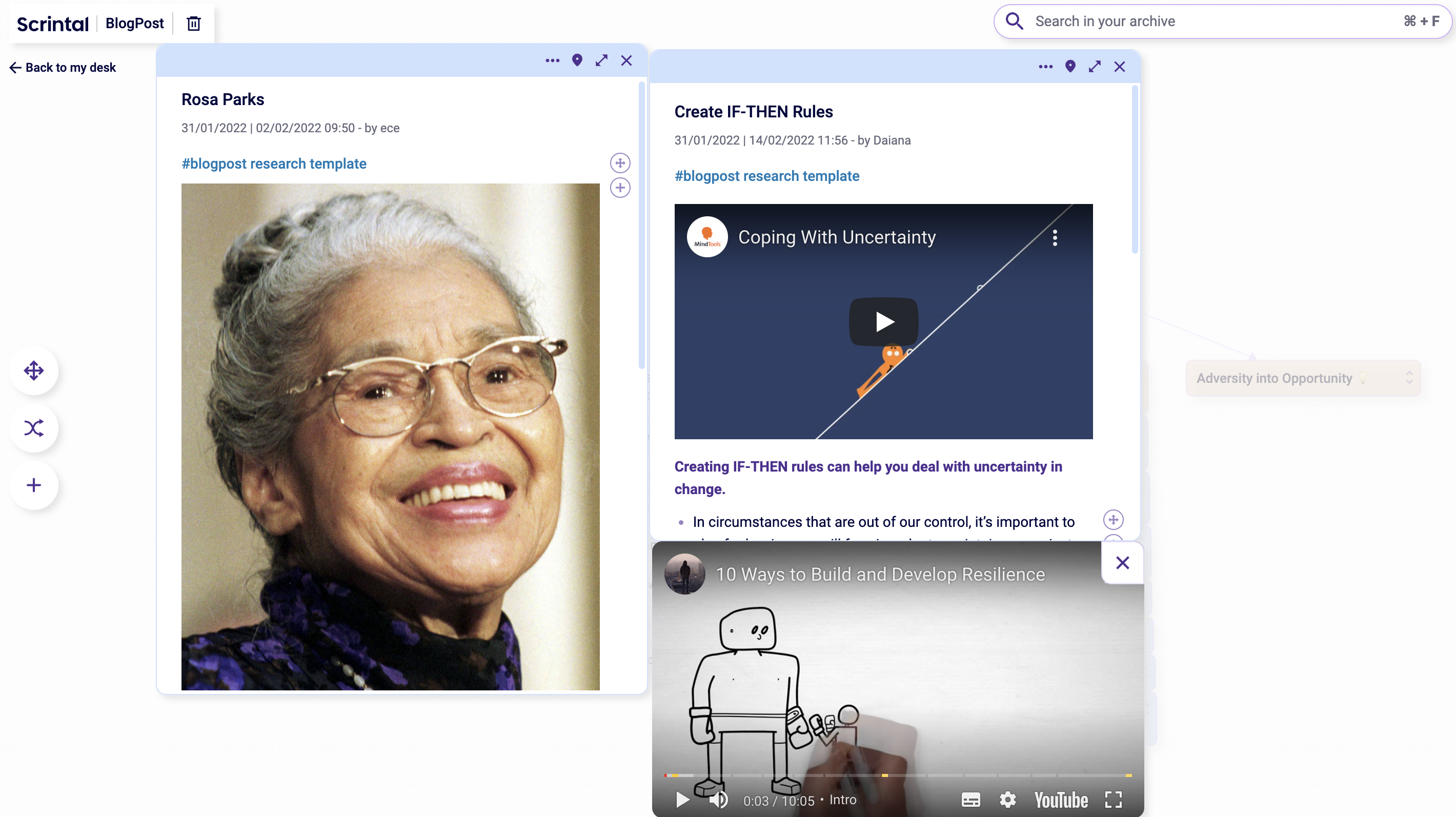This screenshot has width=1456, height=817.
Task: Open floating video settings gear
Action: (x=1007, y=800)
